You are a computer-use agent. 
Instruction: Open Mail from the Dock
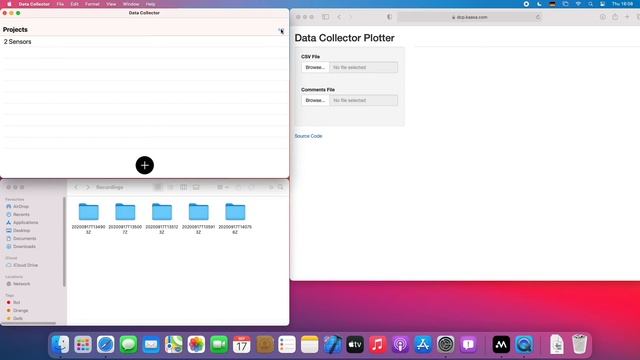151,345
